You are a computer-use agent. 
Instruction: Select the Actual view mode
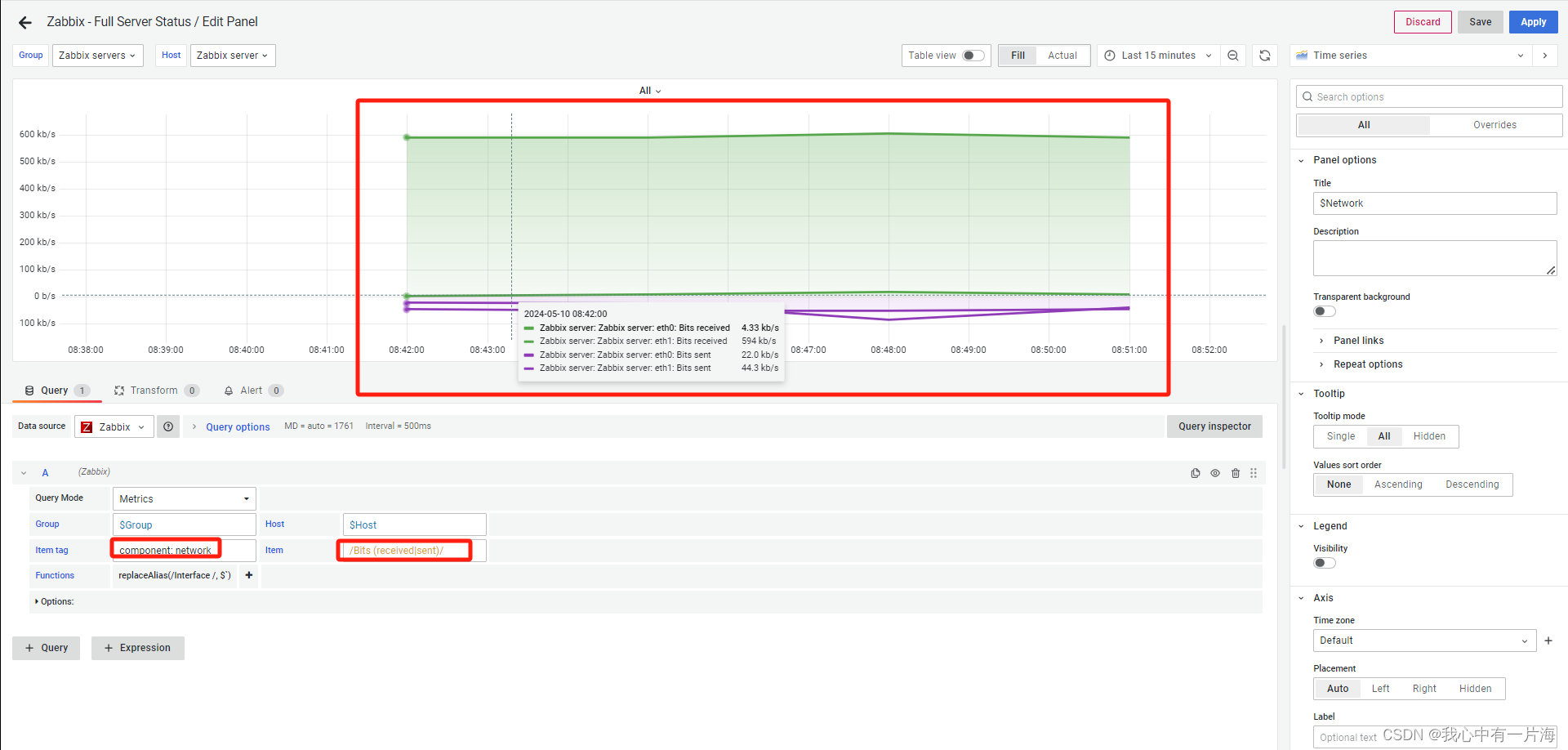(x=1062, y=56)
